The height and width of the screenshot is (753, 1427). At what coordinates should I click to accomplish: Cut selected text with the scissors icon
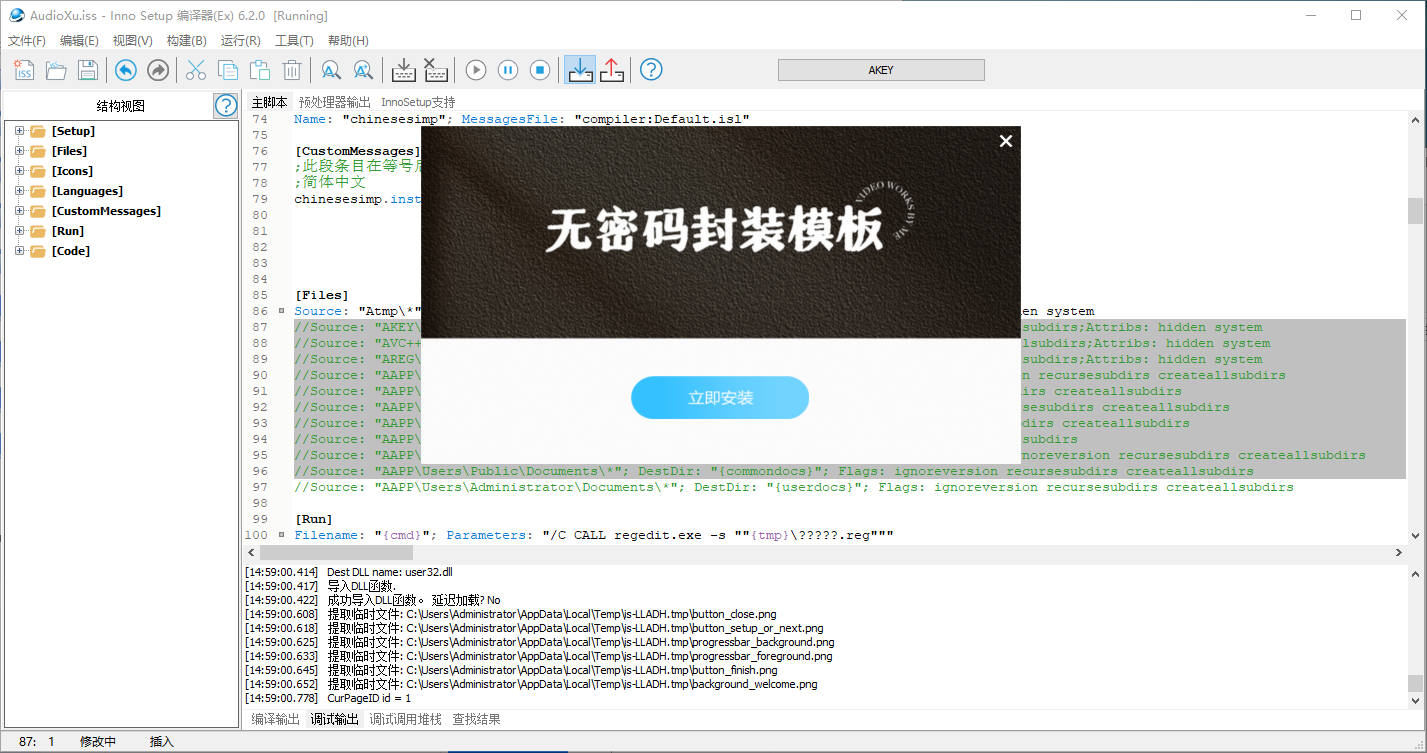(195, 70)
